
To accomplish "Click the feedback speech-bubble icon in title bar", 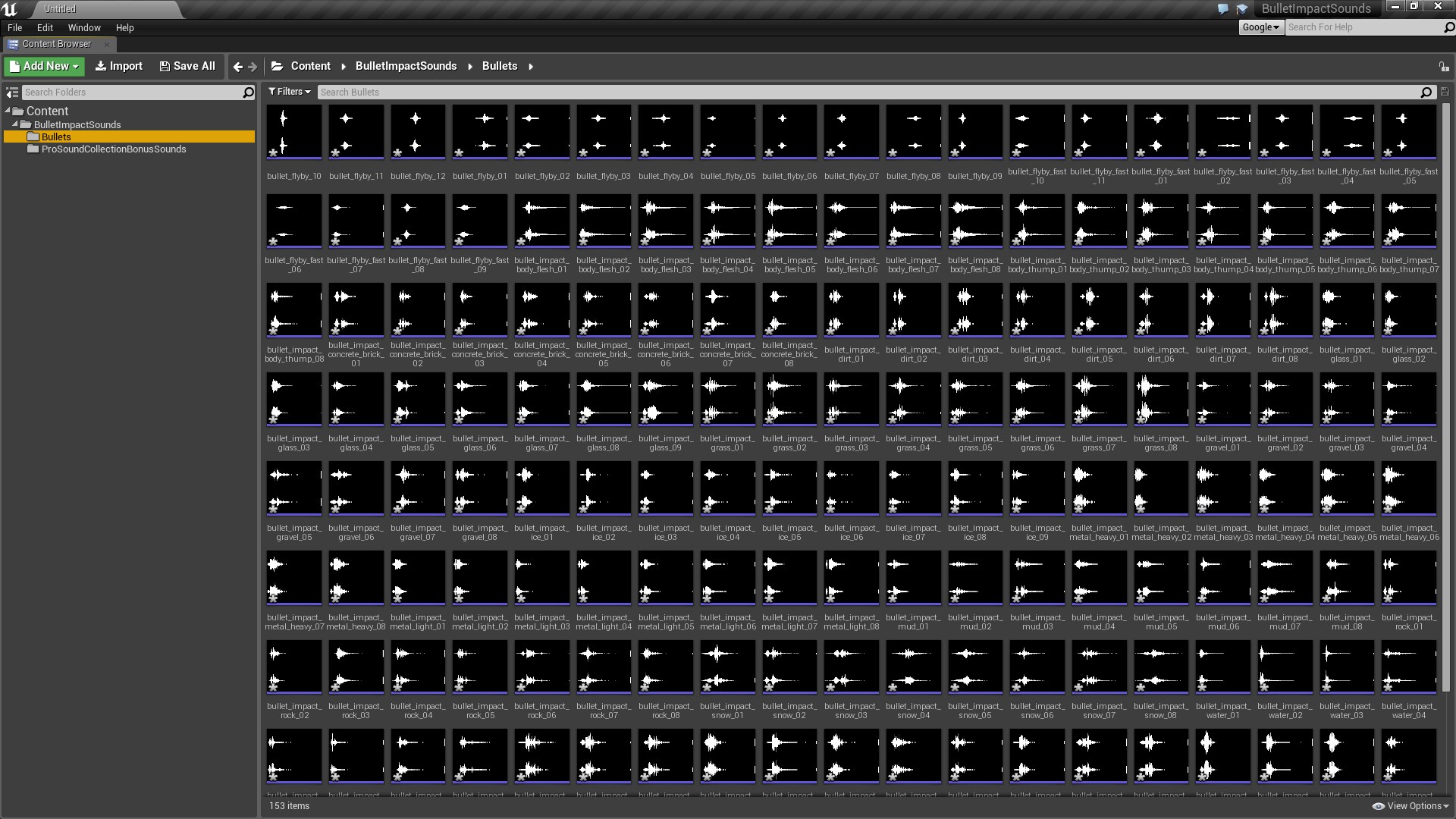I will [x=1222, y=9].
